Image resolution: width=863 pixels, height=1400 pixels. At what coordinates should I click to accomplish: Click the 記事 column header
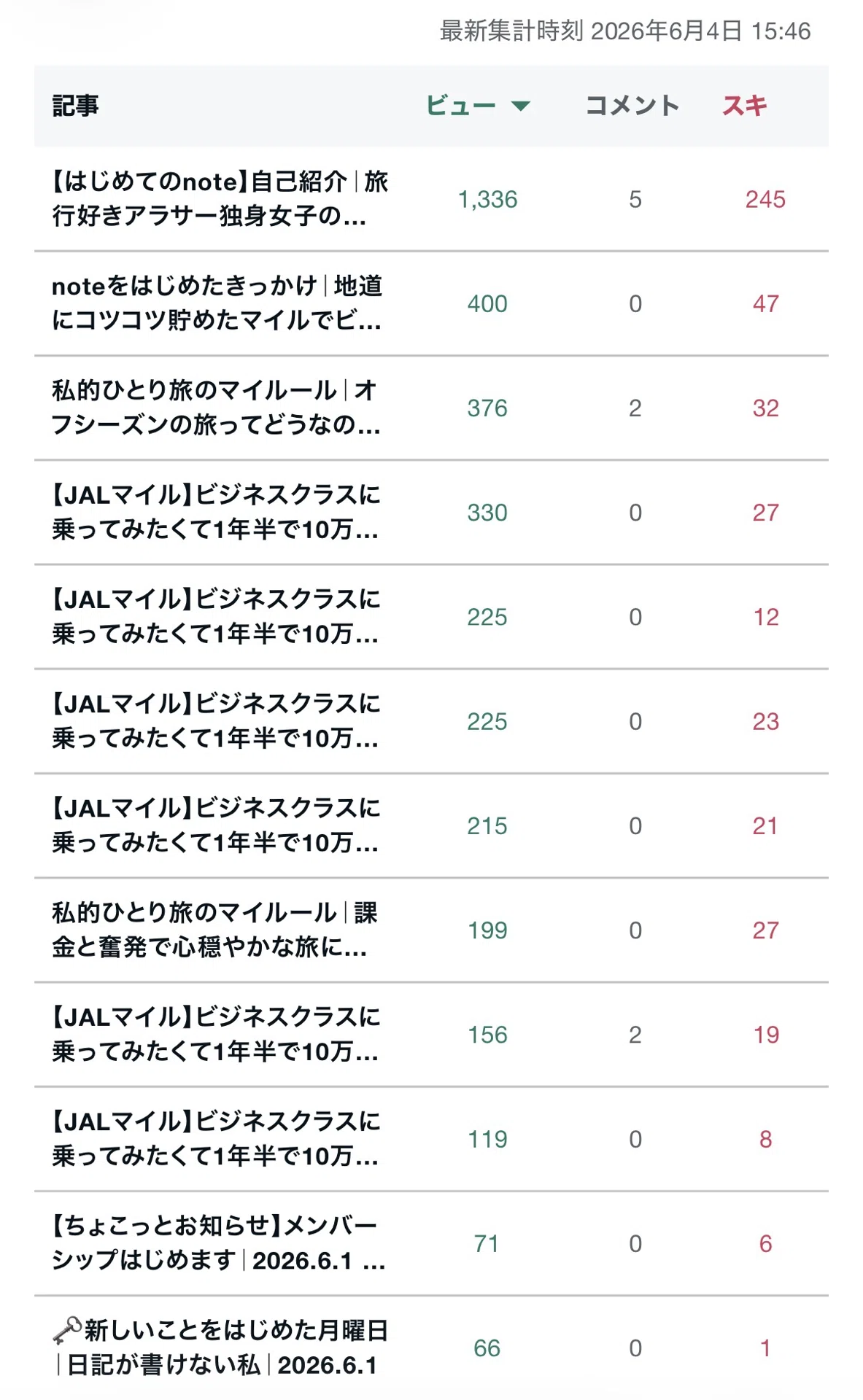coord(75,106)
